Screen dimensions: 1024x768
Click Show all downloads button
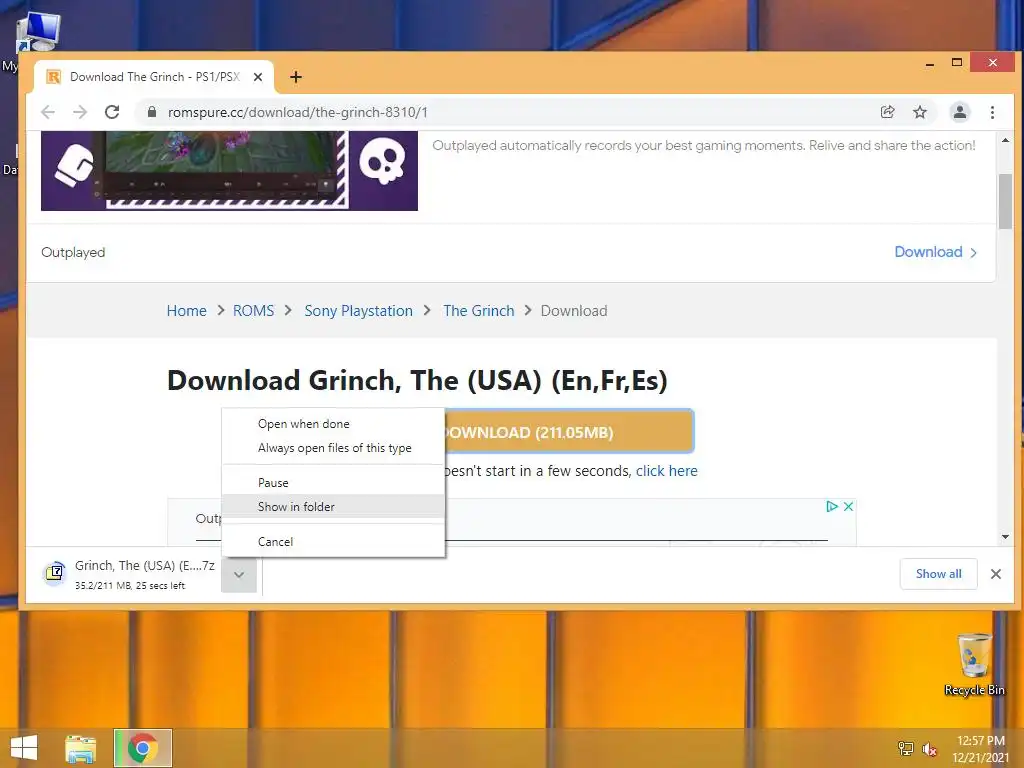point(938,574)
